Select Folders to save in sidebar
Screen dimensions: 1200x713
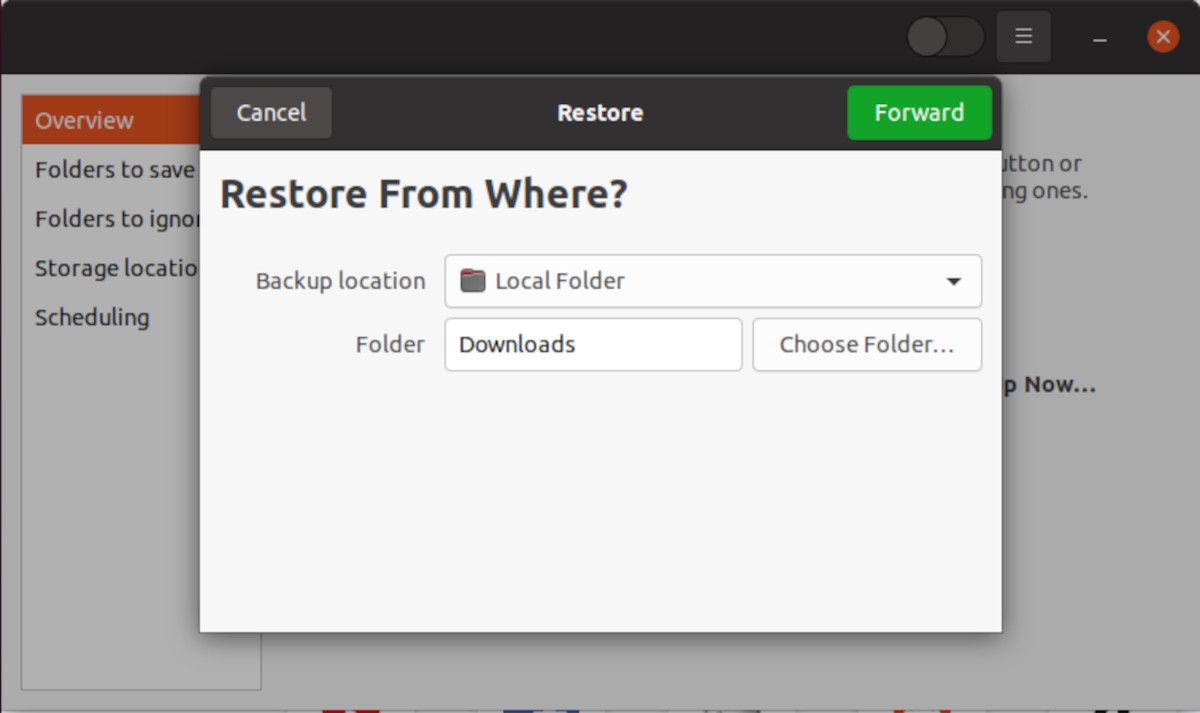(x=111, y=170)
